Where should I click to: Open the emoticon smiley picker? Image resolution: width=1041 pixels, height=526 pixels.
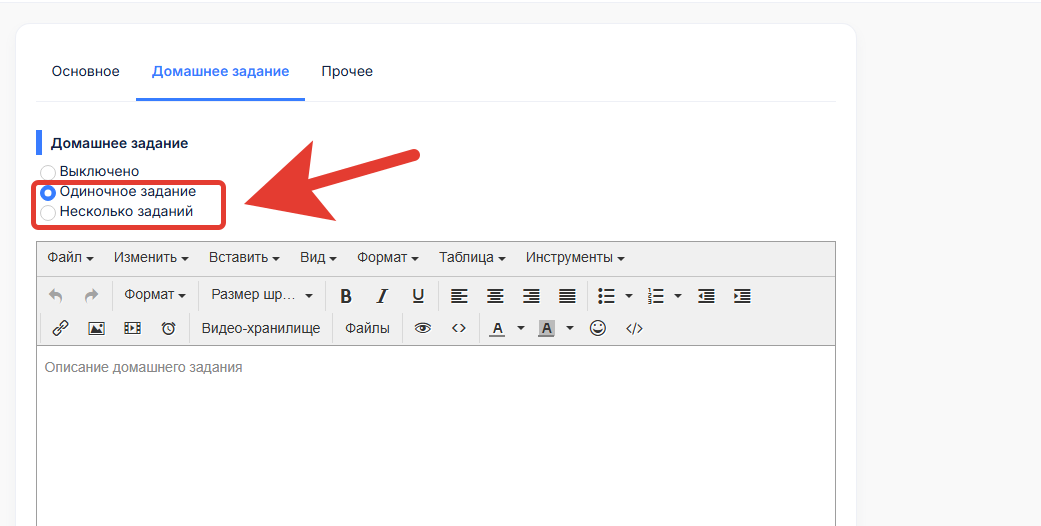[x=598, y=328]
